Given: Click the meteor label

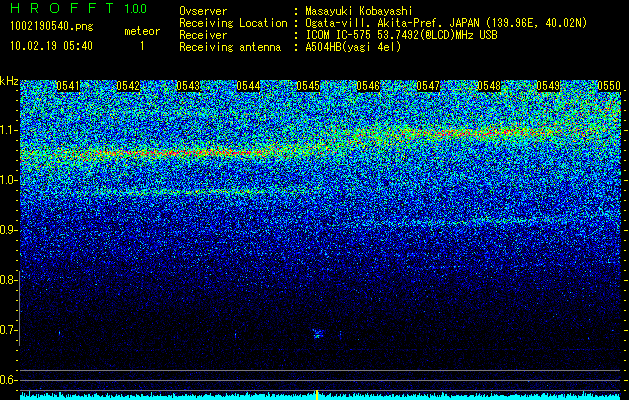Looking at the screenshot, I should (x=142, y=31).
